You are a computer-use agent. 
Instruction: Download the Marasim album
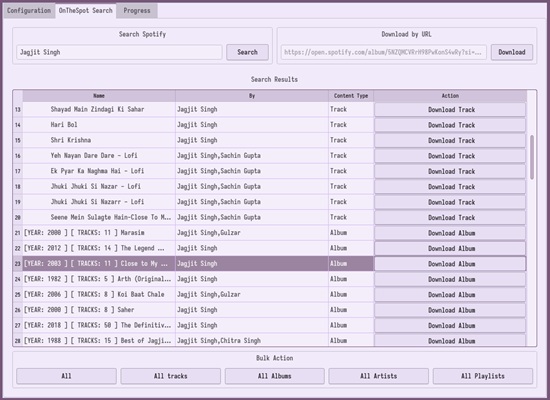coord(450,233)
